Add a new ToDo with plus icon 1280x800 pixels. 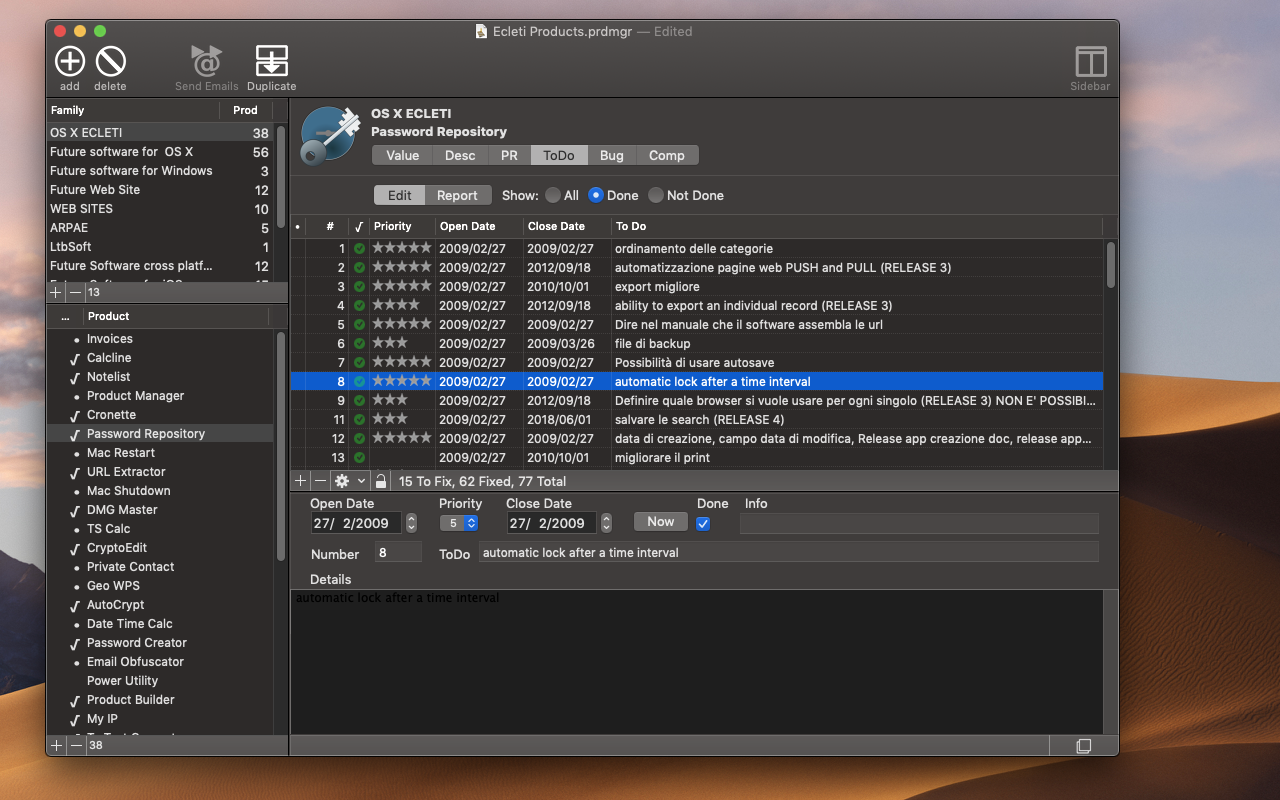click(301, 481)
